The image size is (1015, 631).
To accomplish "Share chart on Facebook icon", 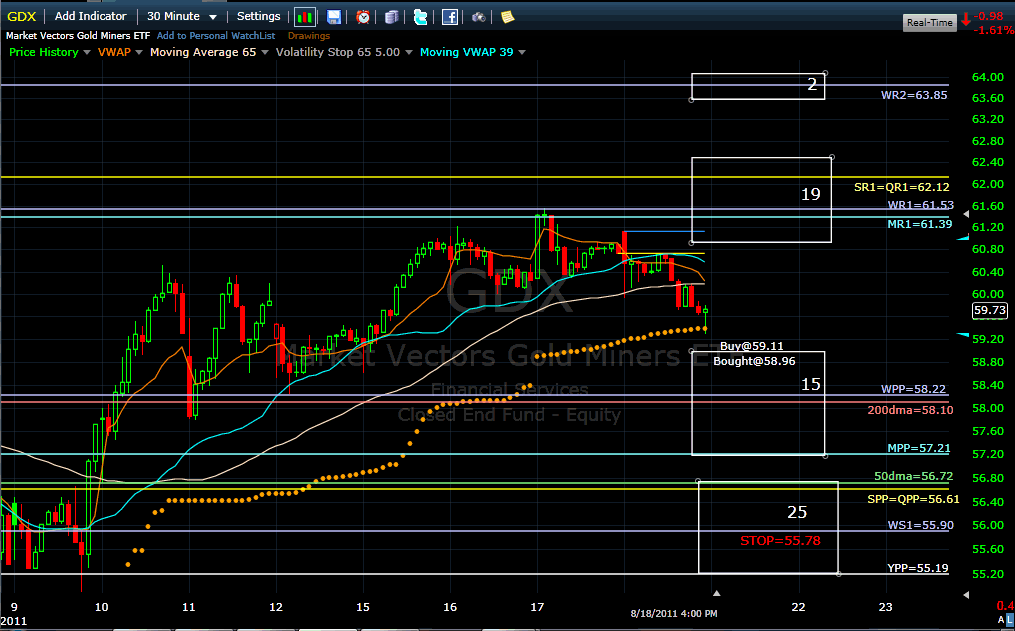I will (x=450, y=17).
